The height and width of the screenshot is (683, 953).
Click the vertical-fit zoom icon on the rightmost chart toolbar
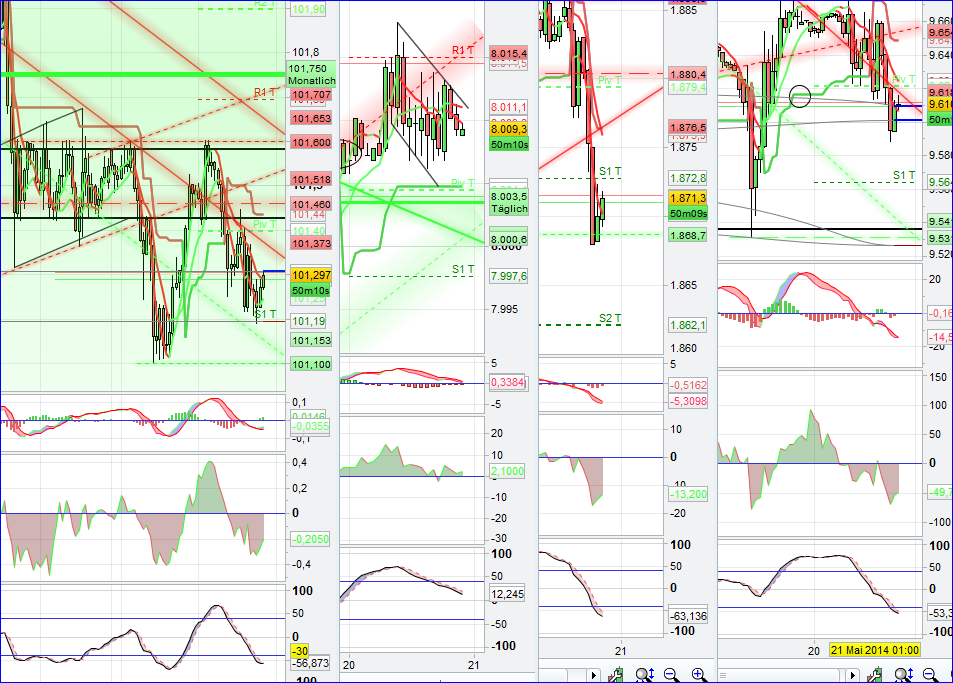(901, 674)
